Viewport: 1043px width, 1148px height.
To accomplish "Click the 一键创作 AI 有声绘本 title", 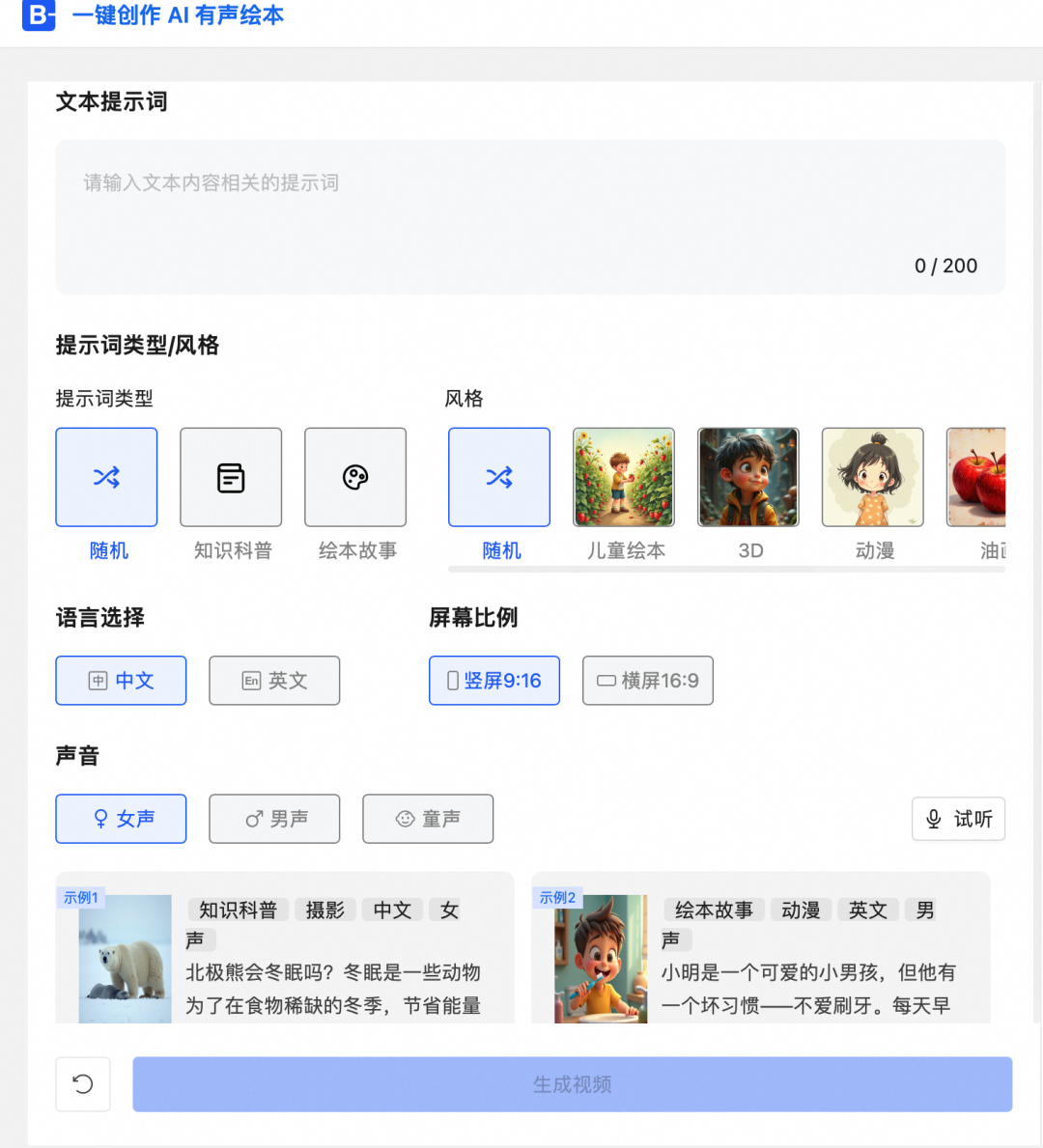I will pos(178,14).
